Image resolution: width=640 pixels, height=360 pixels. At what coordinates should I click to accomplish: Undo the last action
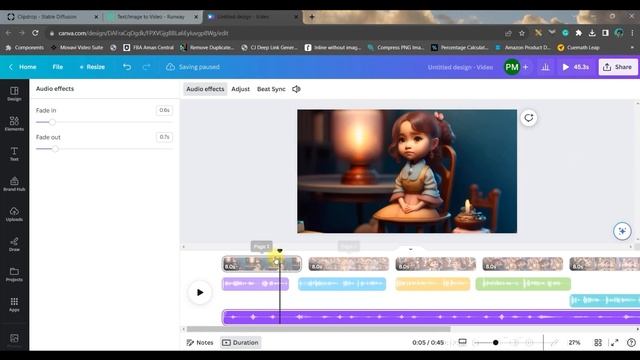[127, 67]
